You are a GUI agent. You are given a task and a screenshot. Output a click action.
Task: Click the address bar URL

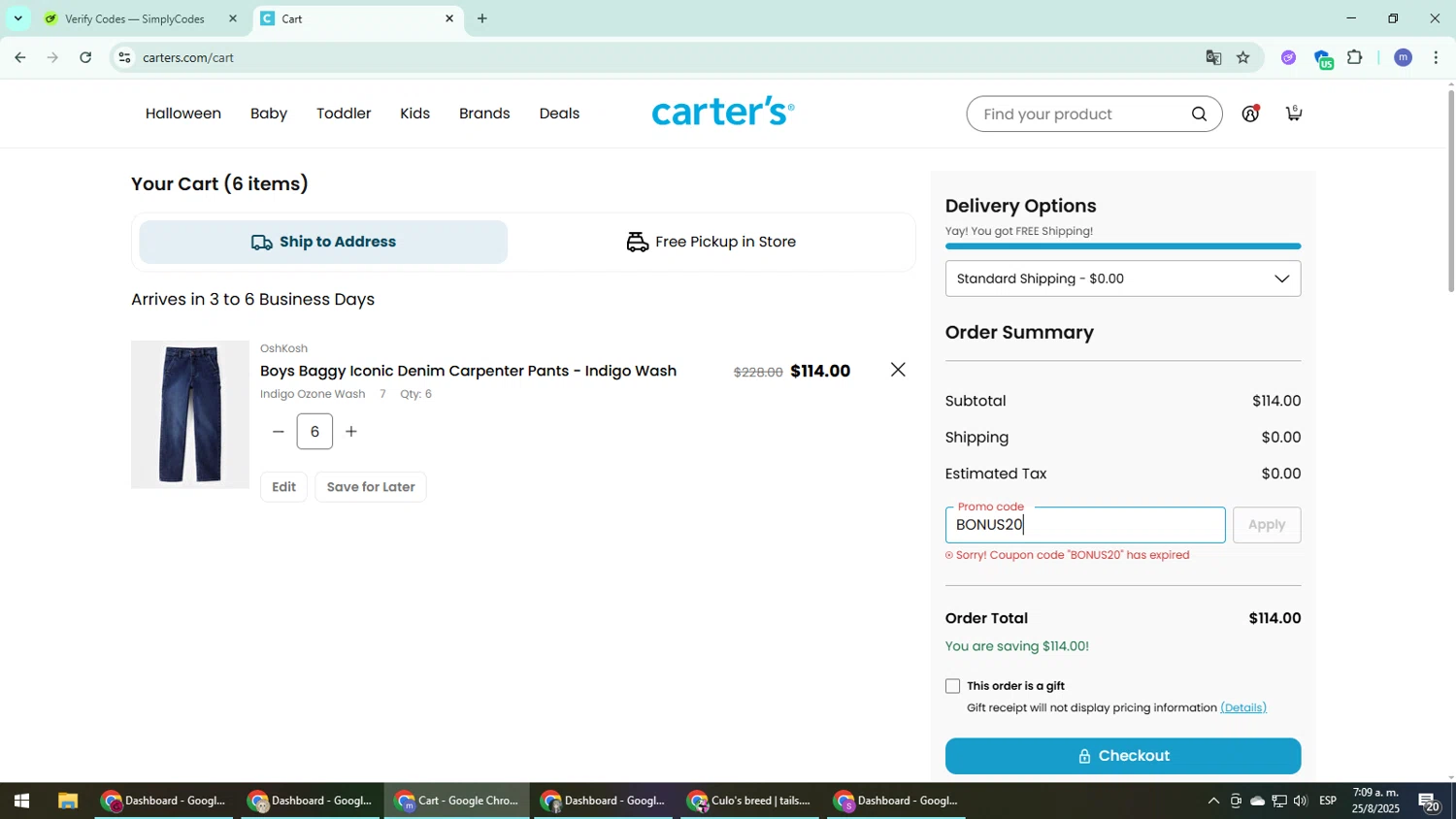(188, 58)
